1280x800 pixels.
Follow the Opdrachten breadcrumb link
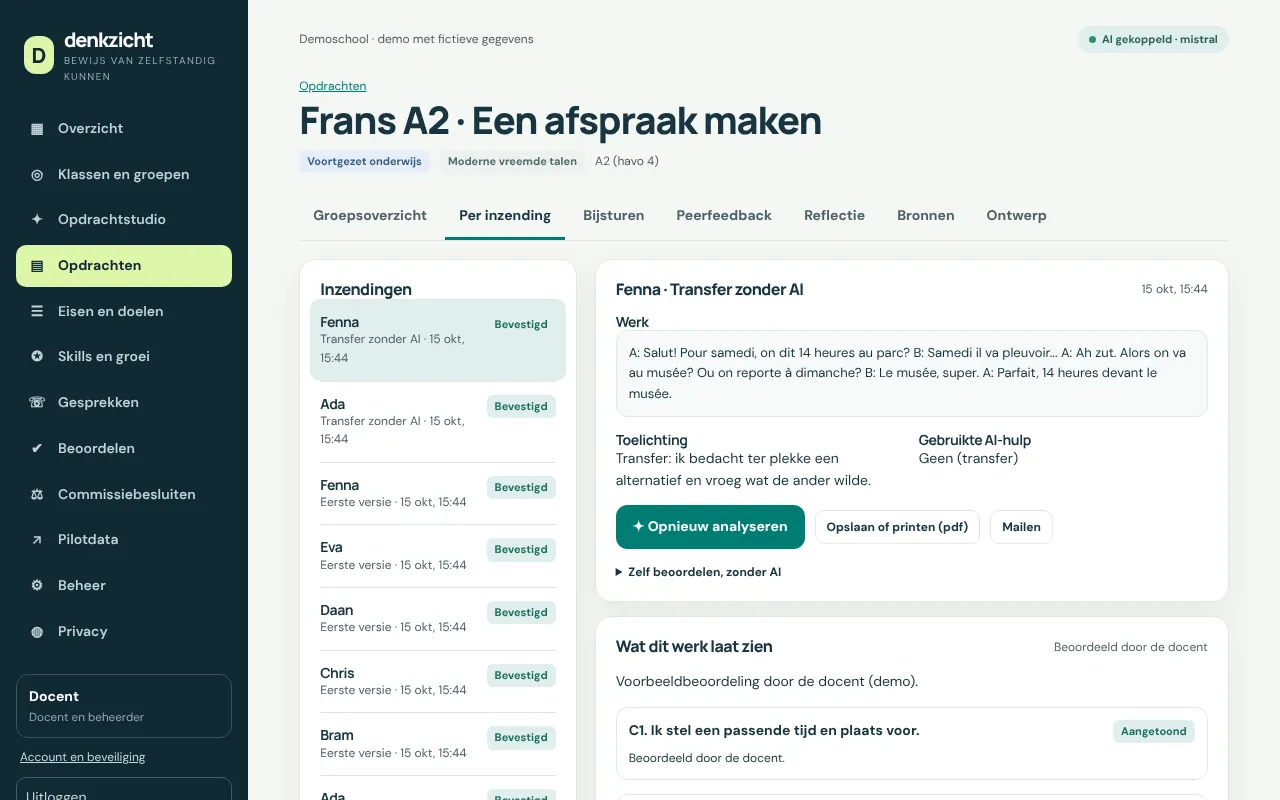[x=333, y=86]
